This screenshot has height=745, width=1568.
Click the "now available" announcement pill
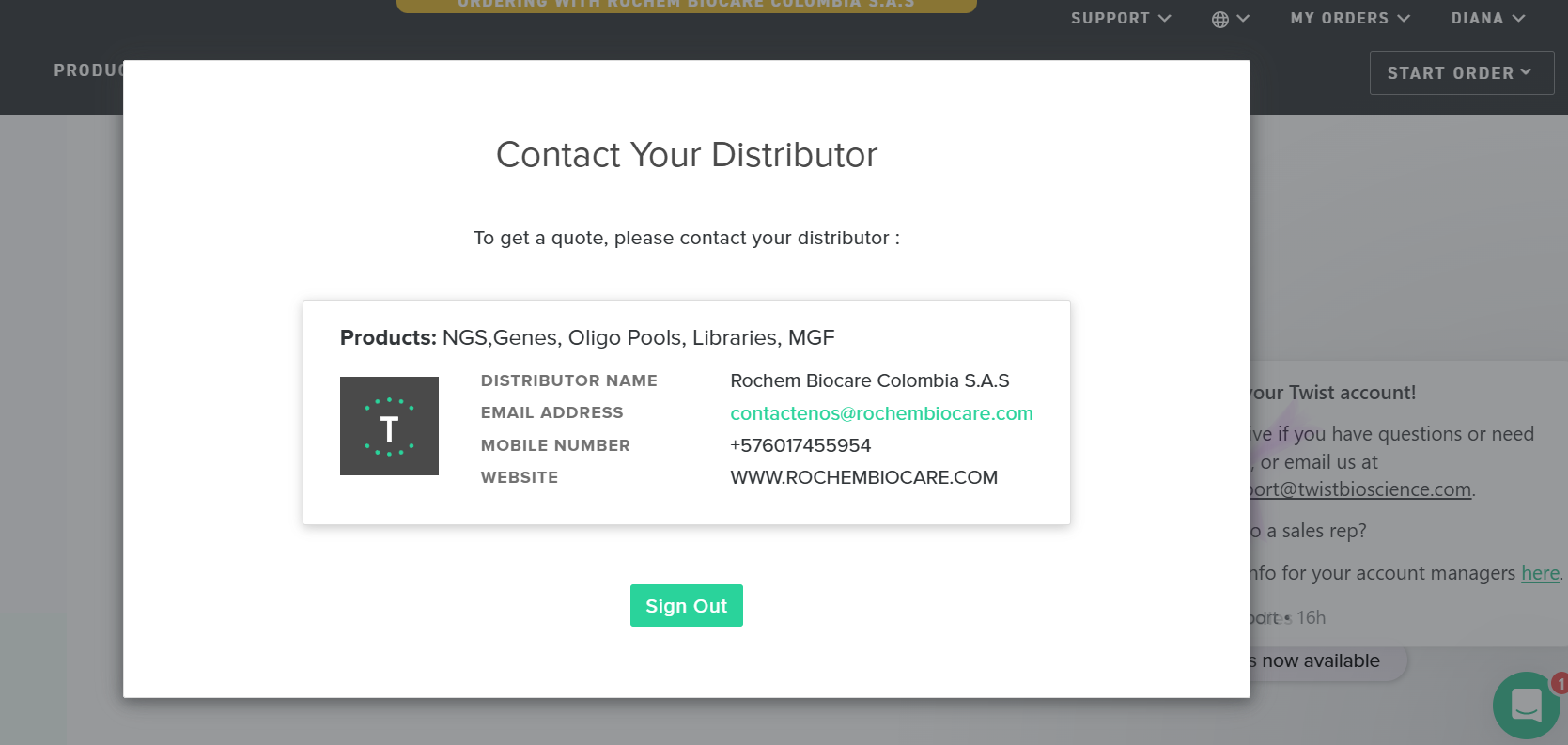1325,661
